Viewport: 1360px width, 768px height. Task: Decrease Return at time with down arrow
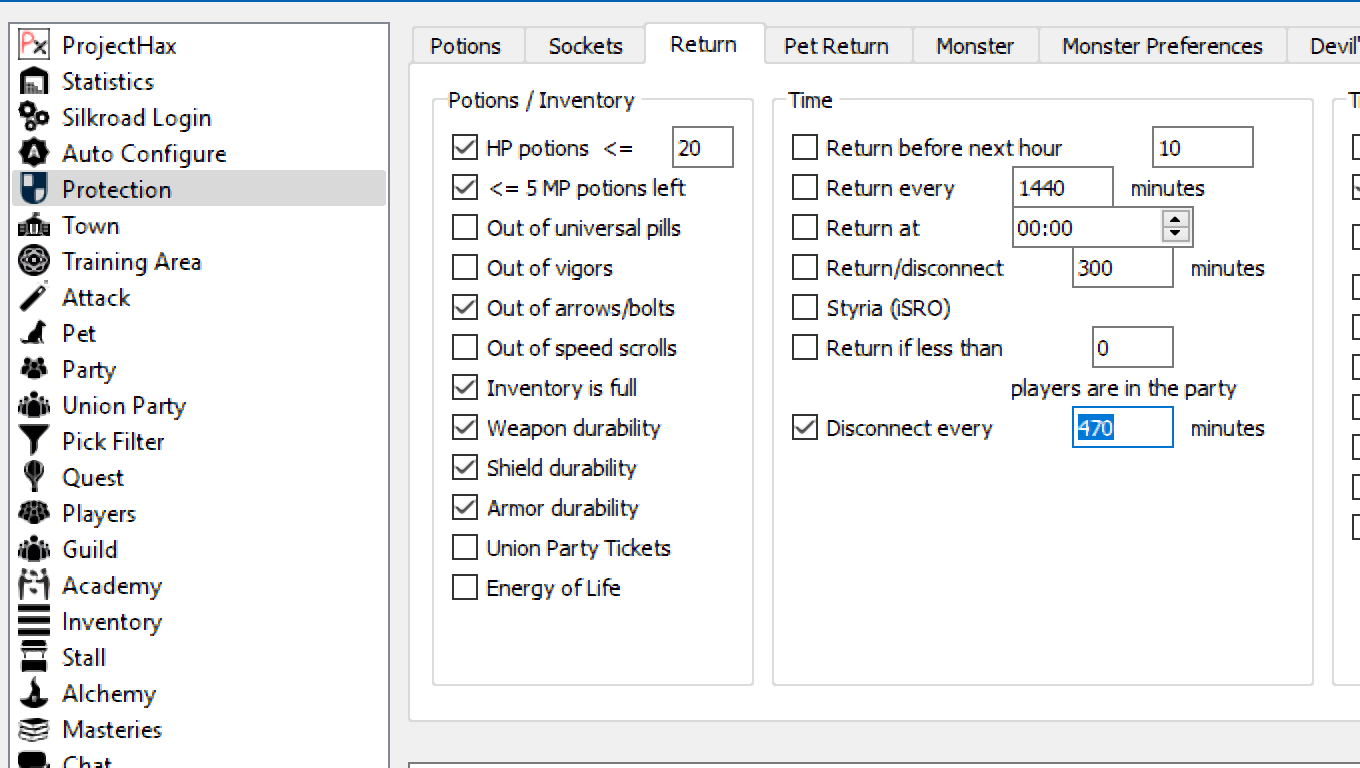pyautogui.click(x=1176, y=235)
